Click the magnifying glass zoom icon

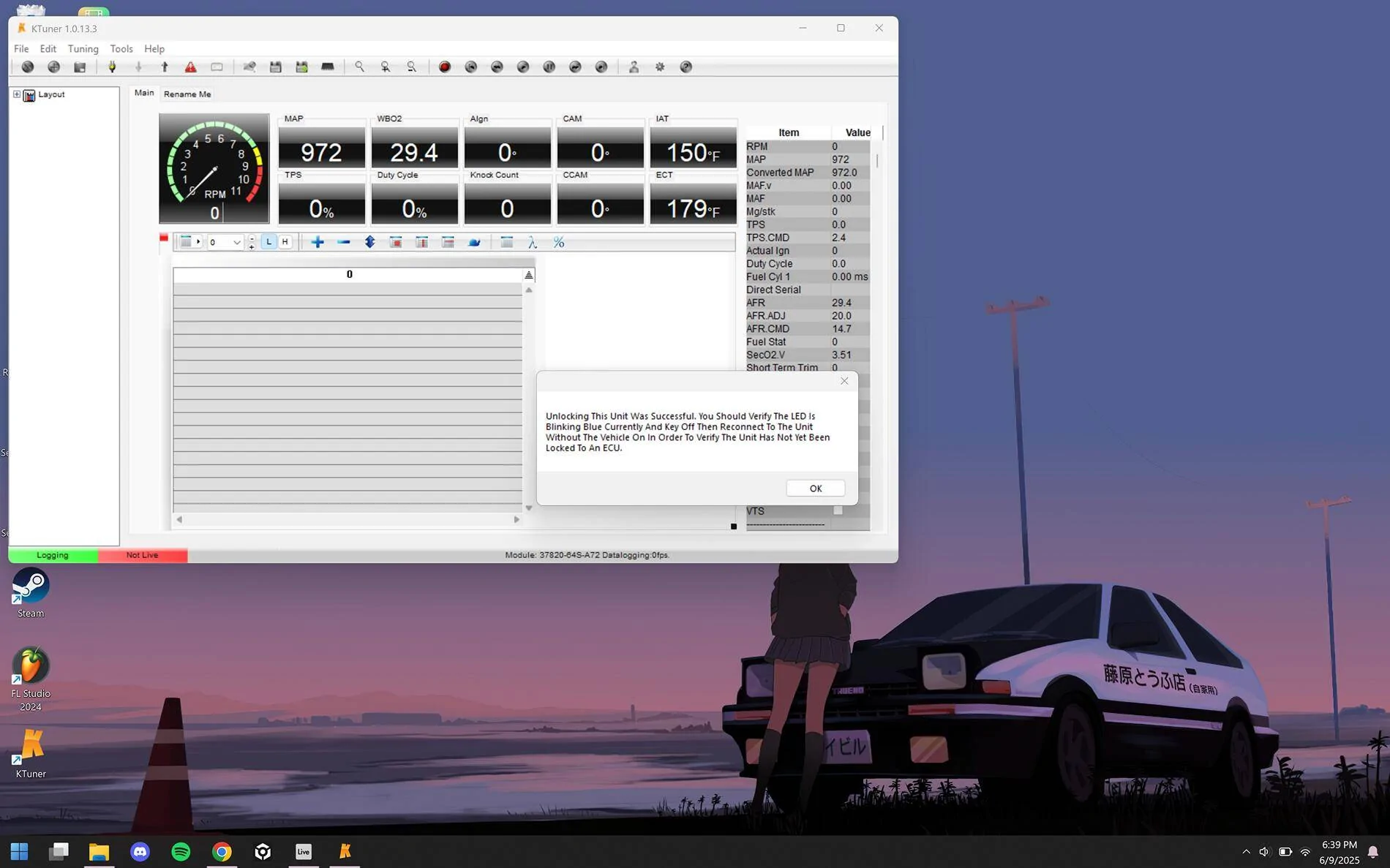[359, 67]
